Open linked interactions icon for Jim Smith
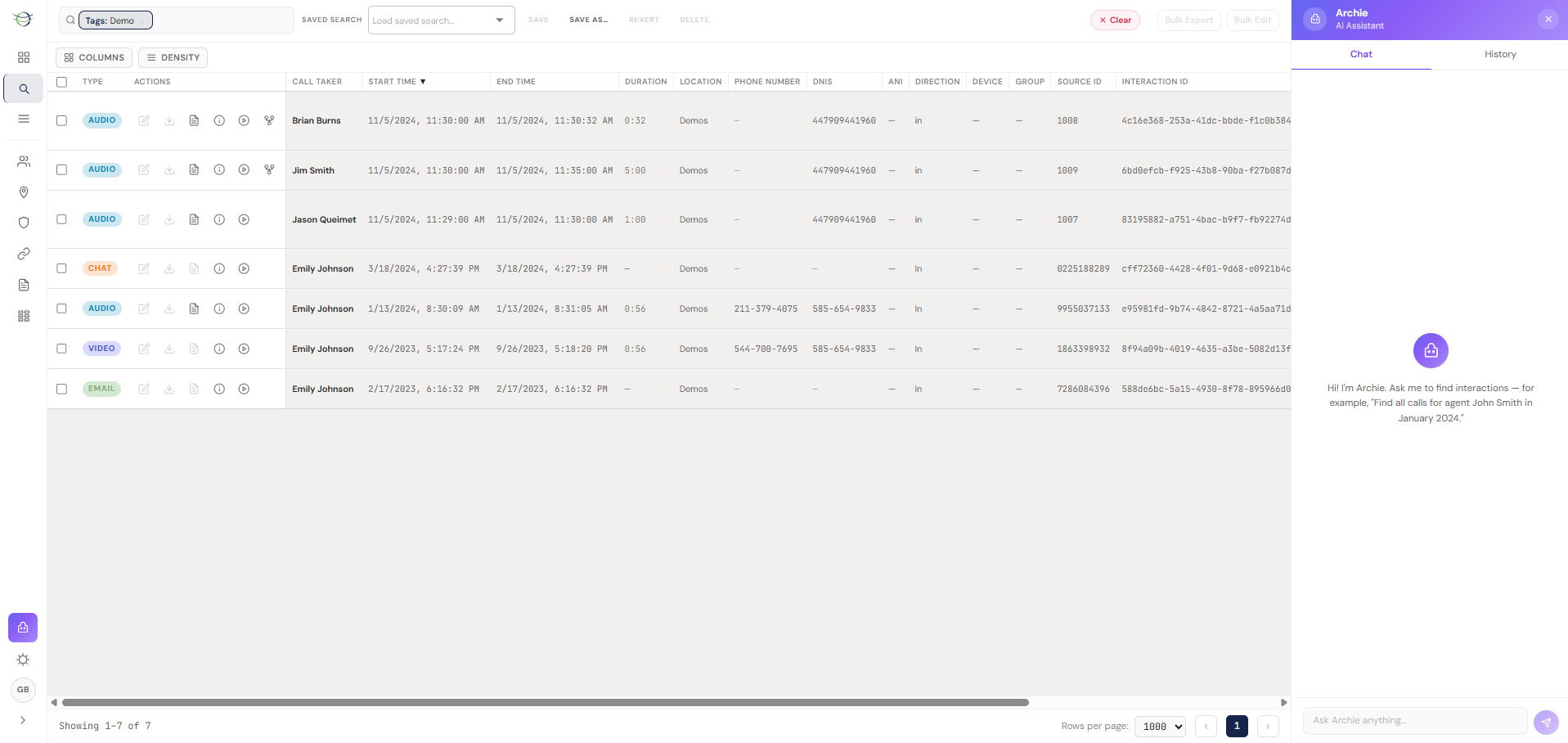This screenshot has width=1568, height=743. tap(269, 170)
